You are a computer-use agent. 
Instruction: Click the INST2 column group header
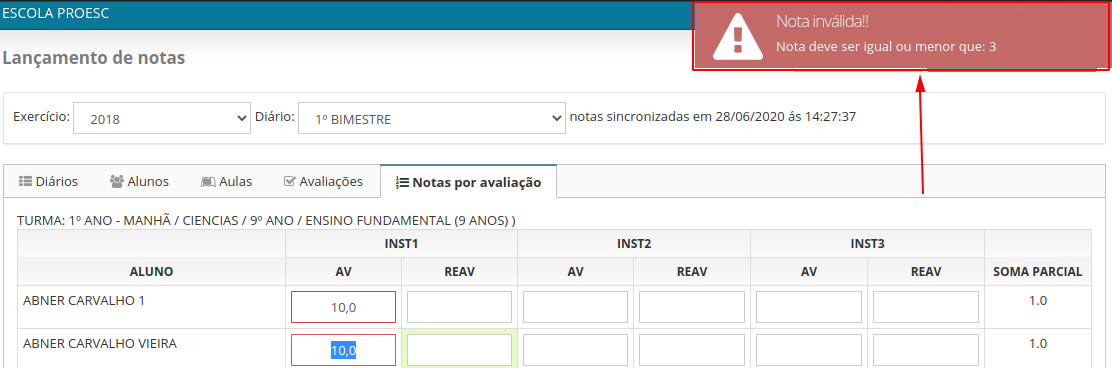point(634,244)
